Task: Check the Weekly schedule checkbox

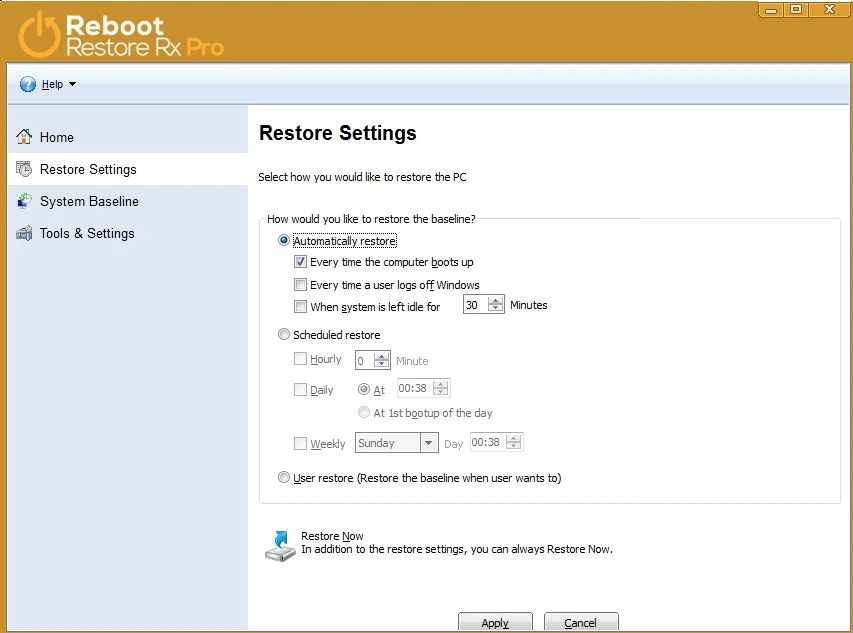Action: (x=300, y=443)
